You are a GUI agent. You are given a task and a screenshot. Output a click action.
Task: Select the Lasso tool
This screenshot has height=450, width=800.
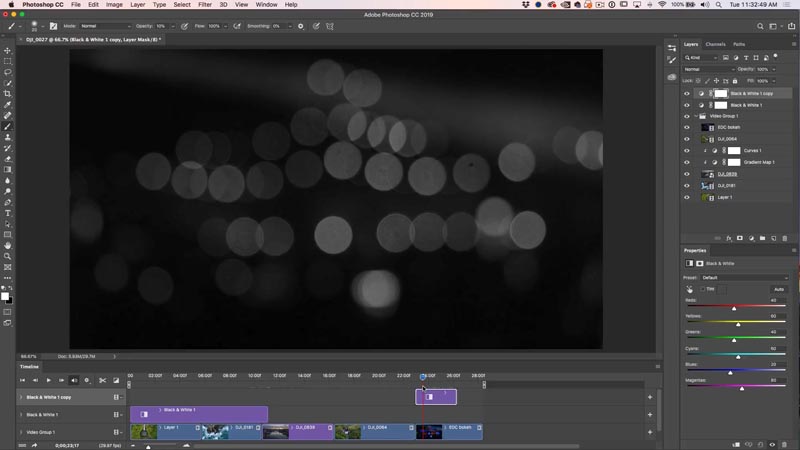tap(8, 72)
